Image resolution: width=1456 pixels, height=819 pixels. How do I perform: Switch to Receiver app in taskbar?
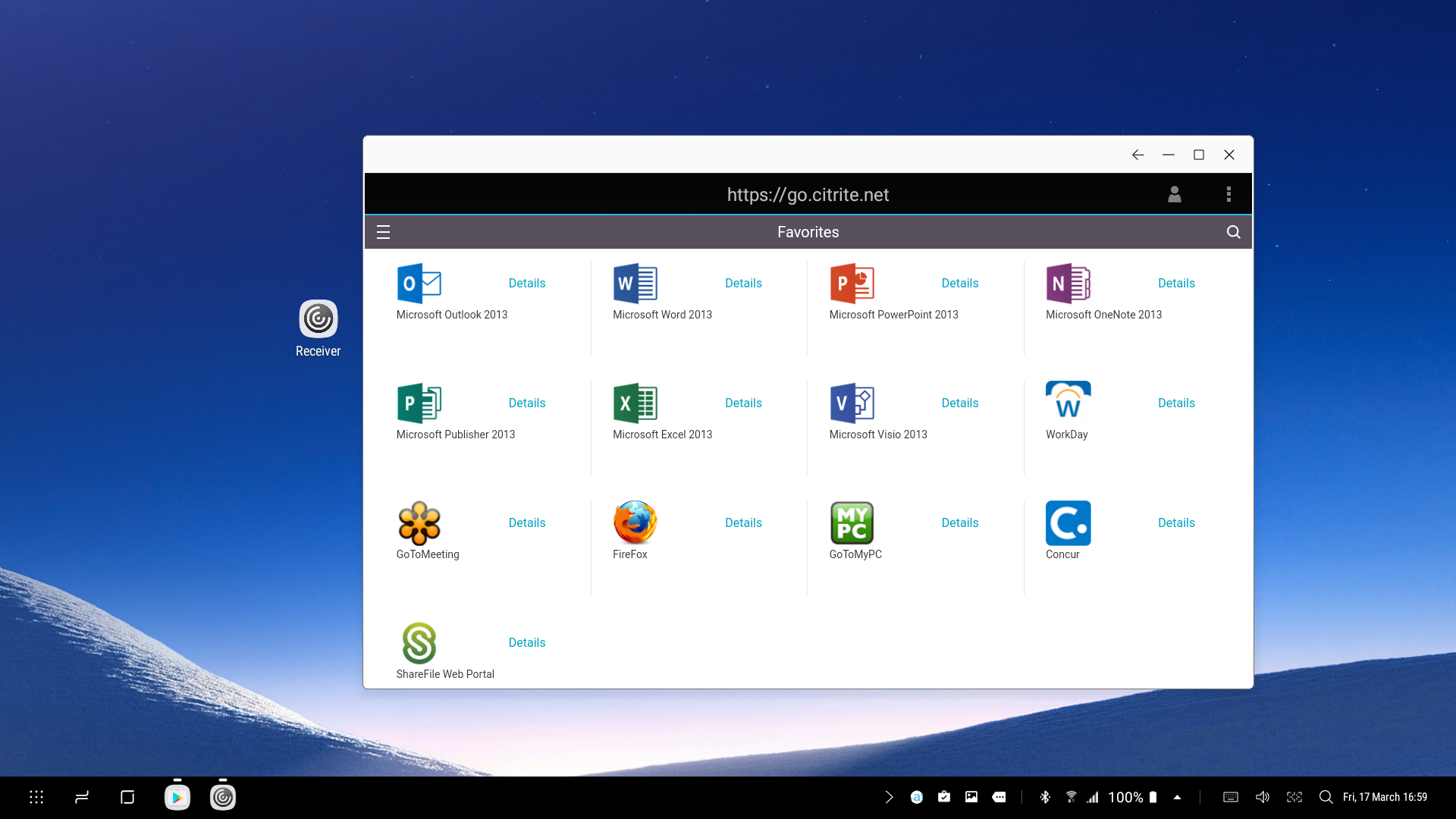[x=223, y=797]
